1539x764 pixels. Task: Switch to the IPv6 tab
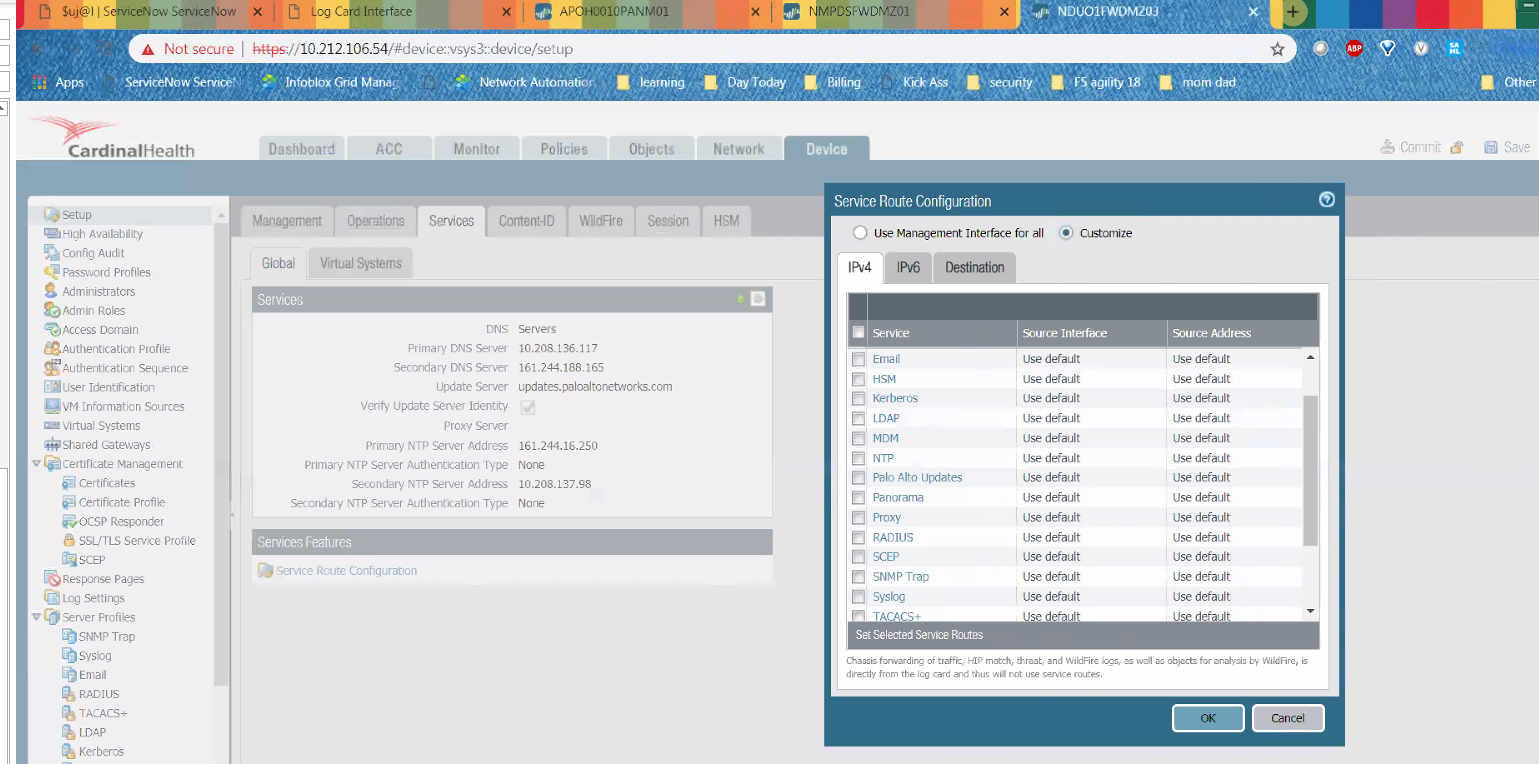(908, 267)
